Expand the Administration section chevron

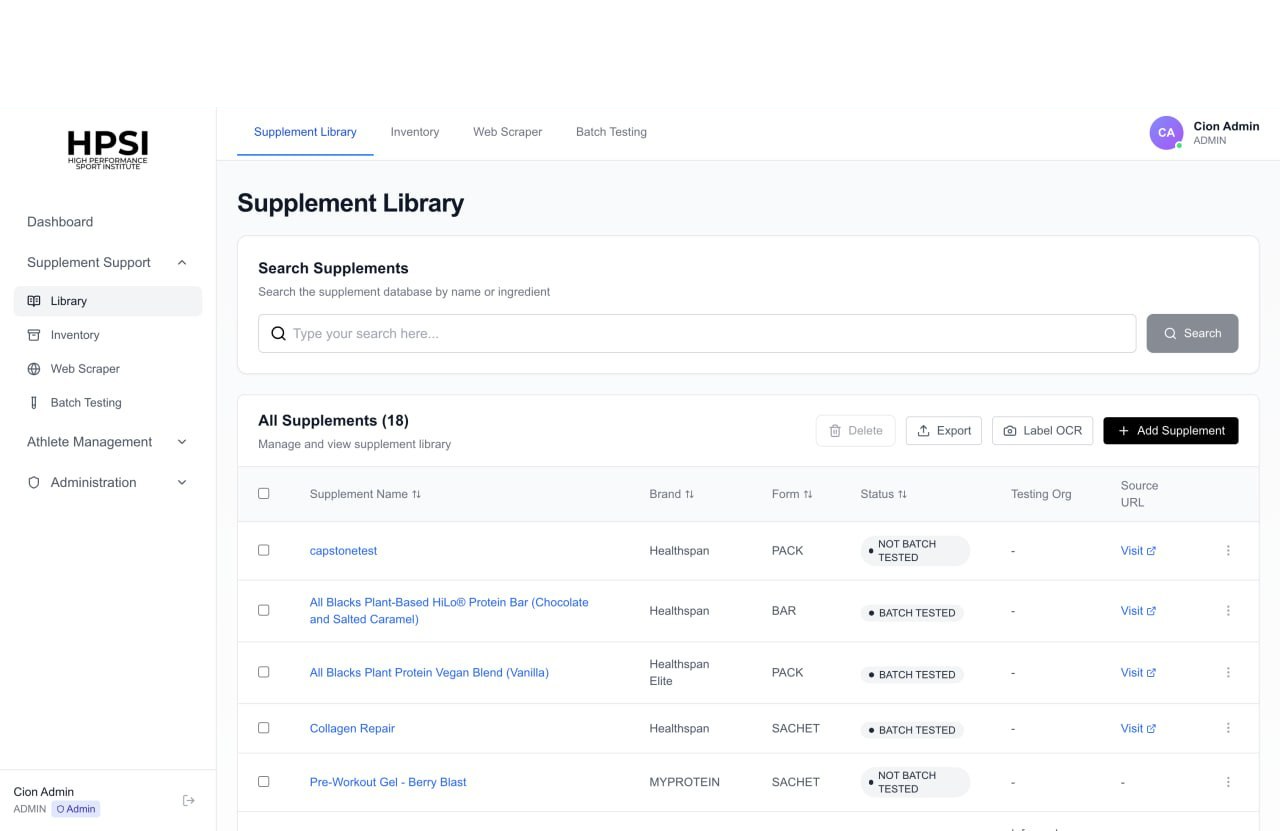tap(182, 482)
